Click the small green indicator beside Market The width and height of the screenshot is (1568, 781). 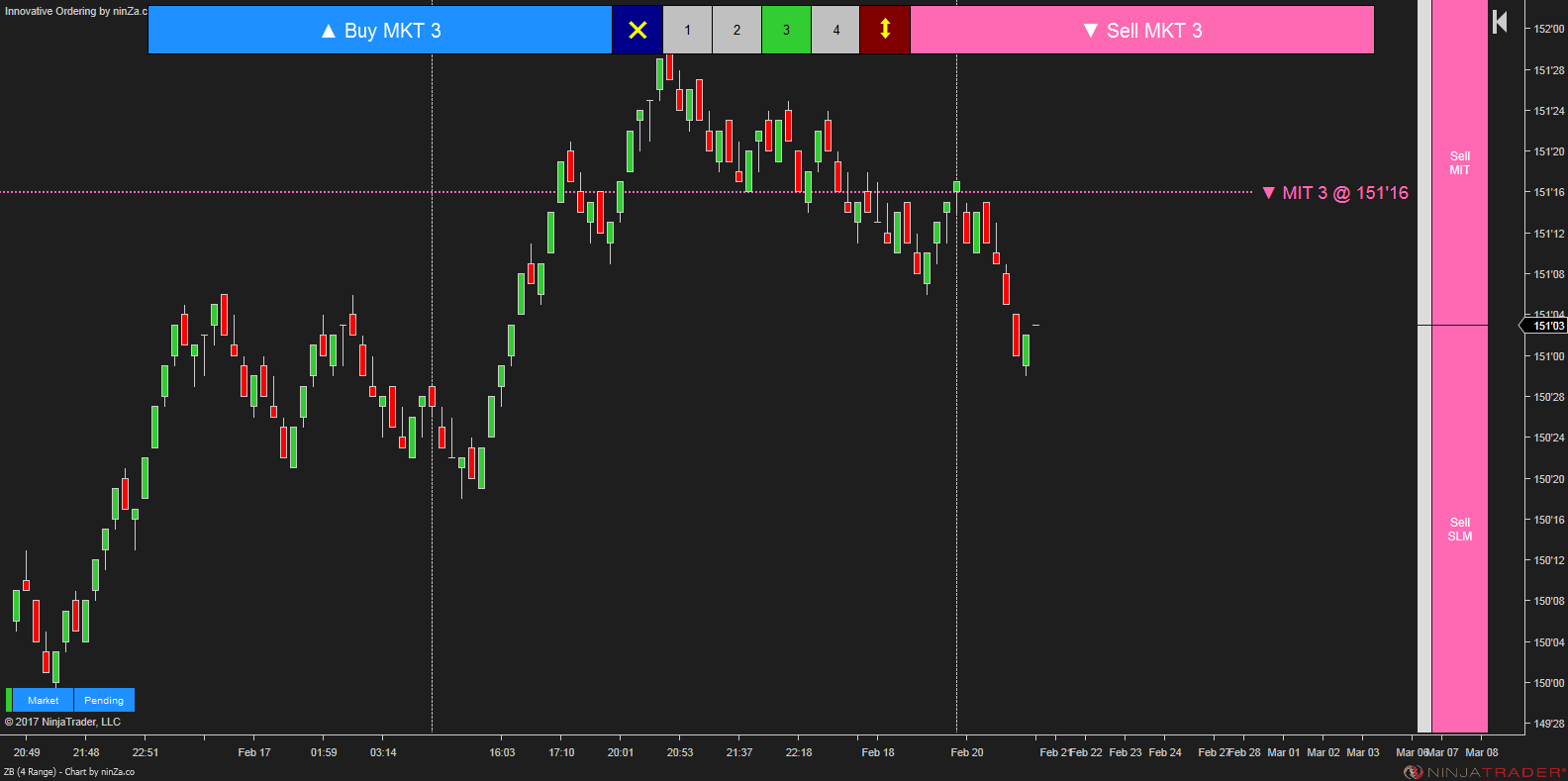click(9, 700)
